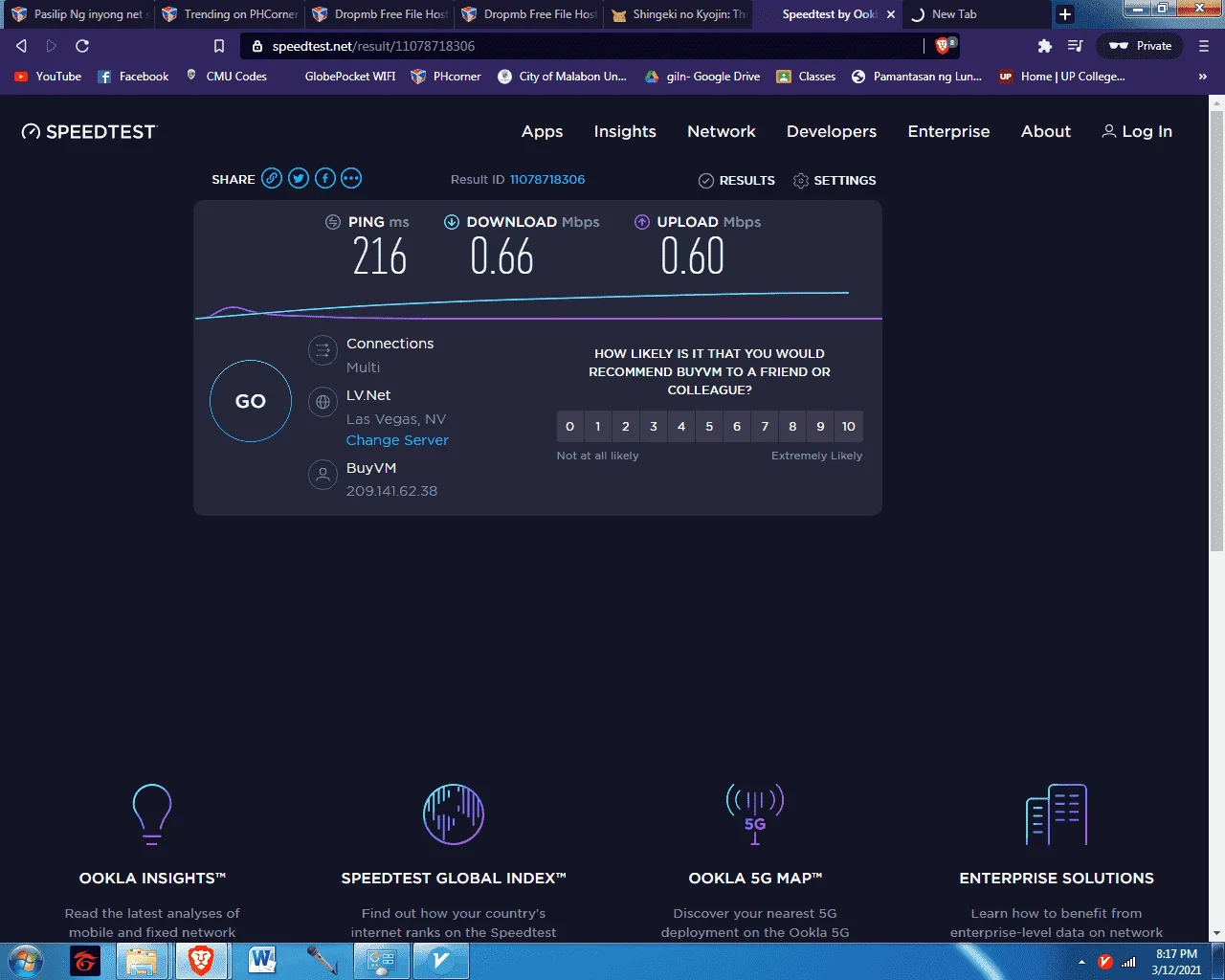Reload the Speedtest page

click(82, 46)
